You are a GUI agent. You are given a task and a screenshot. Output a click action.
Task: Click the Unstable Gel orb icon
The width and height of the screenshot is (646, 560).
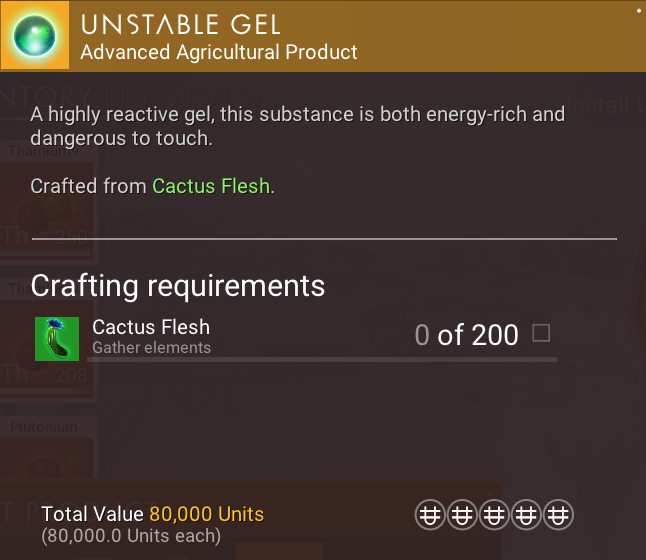click(36, 36)
